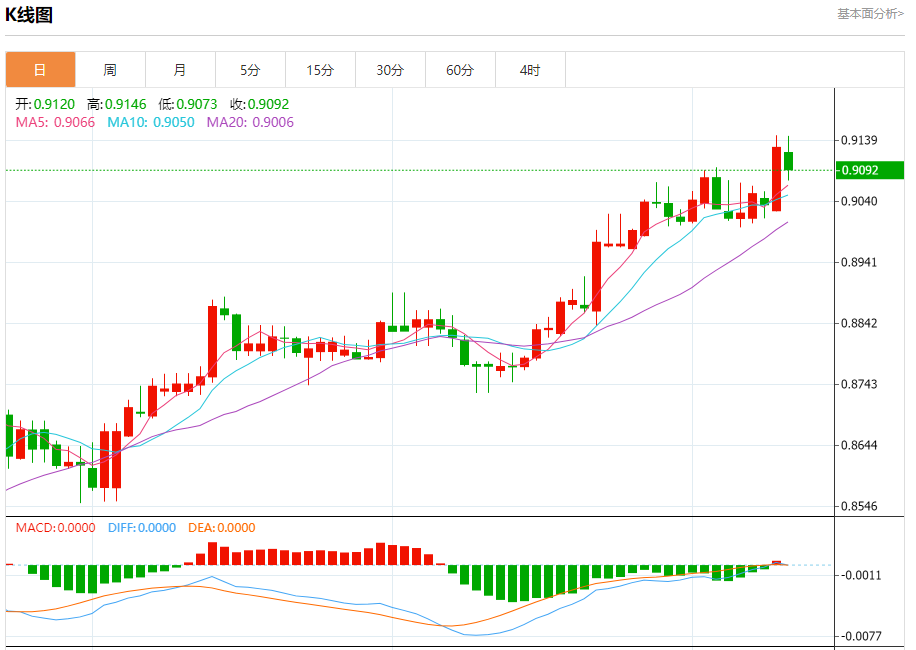Viewport: 916px width, 650px height.
Task: Click the MACD:0.0000 indicator label
Action: click(x=55, y=528)
